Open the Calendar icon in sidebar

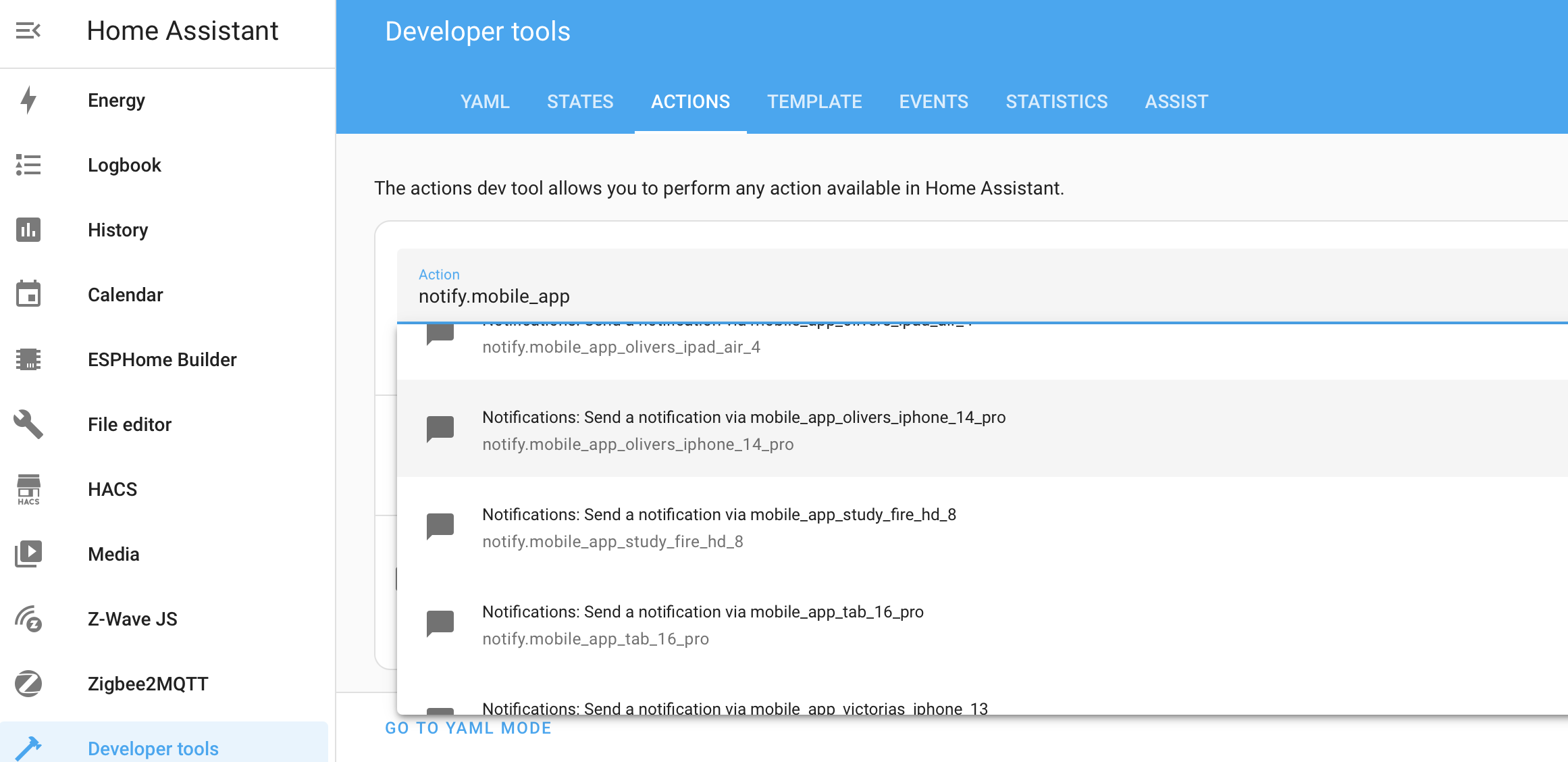(x=28, y=295)
